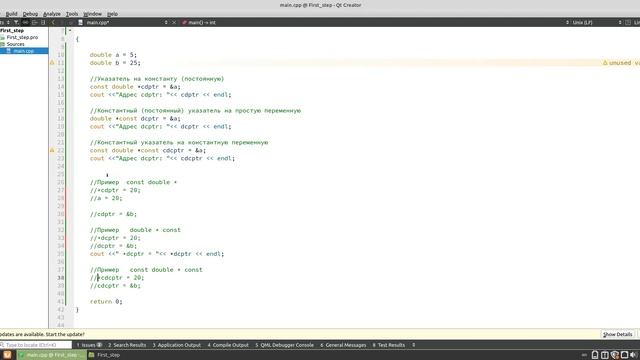The height and width of the screenshot is (360, 640).
Task: Click the removable drive tray icon
Action: 595,355
